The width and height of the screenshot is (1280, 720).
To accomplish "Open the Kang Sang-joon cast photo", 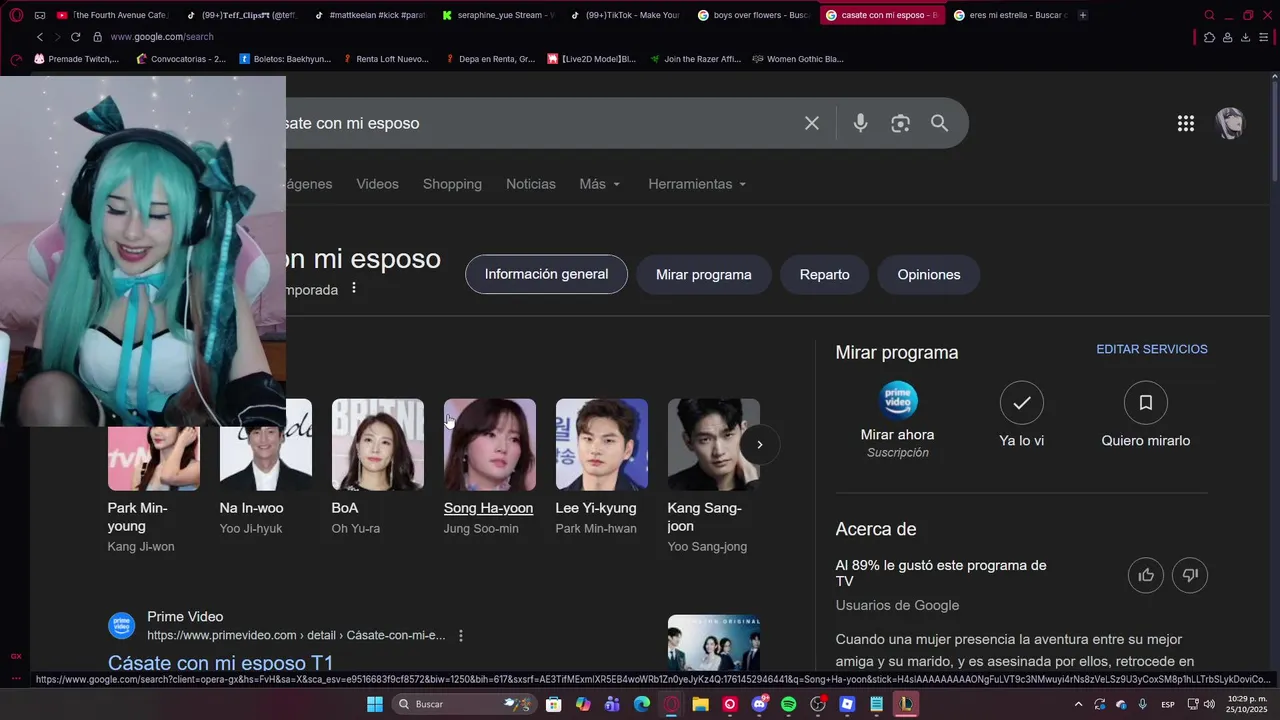I will coord(713,444).
